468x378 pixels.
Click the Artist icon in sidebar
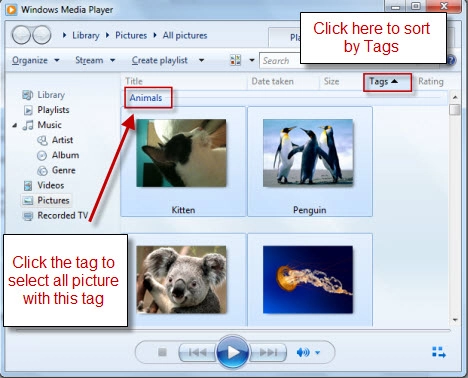42,140
